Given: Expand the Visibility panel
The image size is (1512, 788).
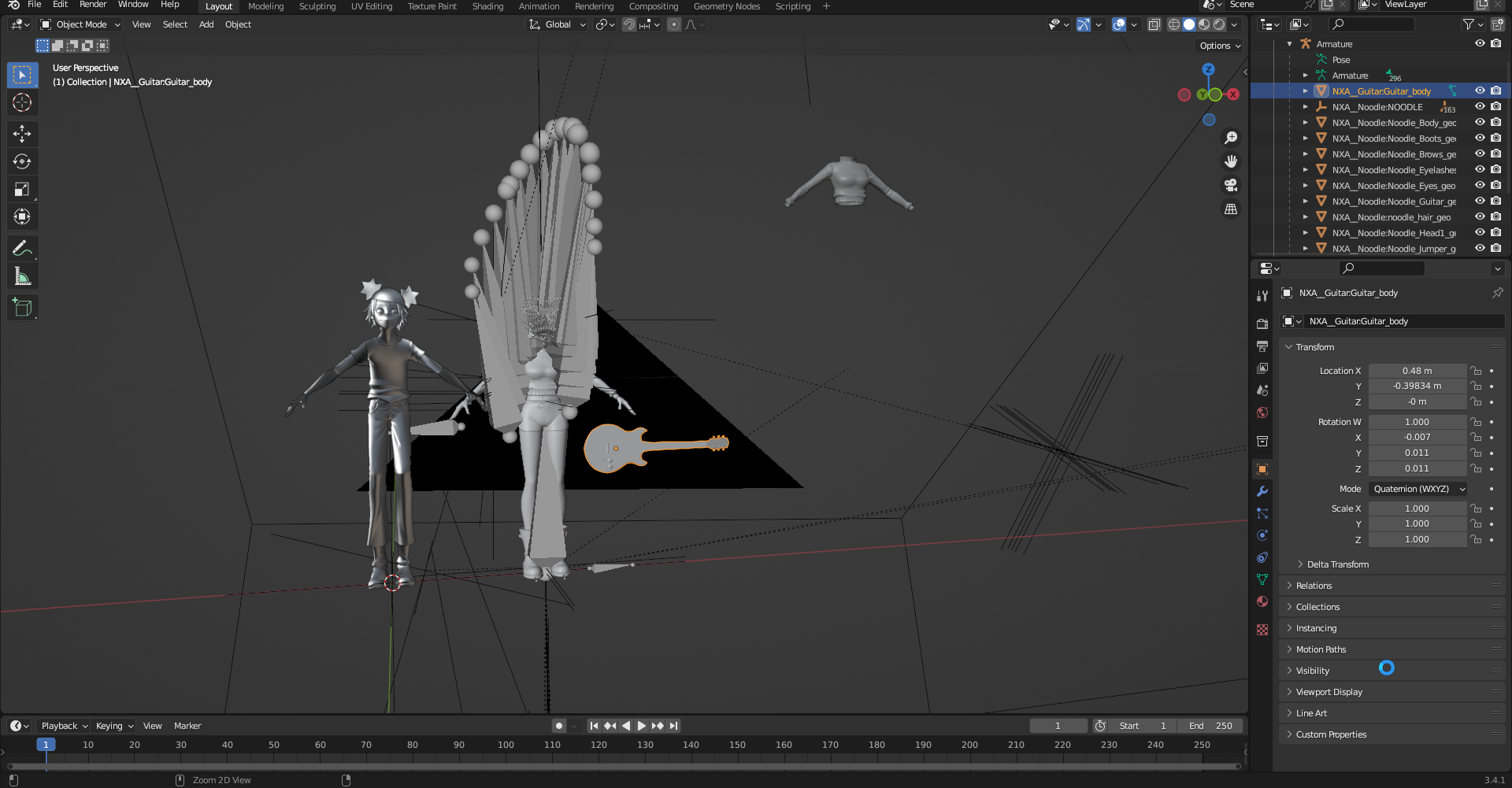Looking at the screenshot, I should click(1313, 671).
